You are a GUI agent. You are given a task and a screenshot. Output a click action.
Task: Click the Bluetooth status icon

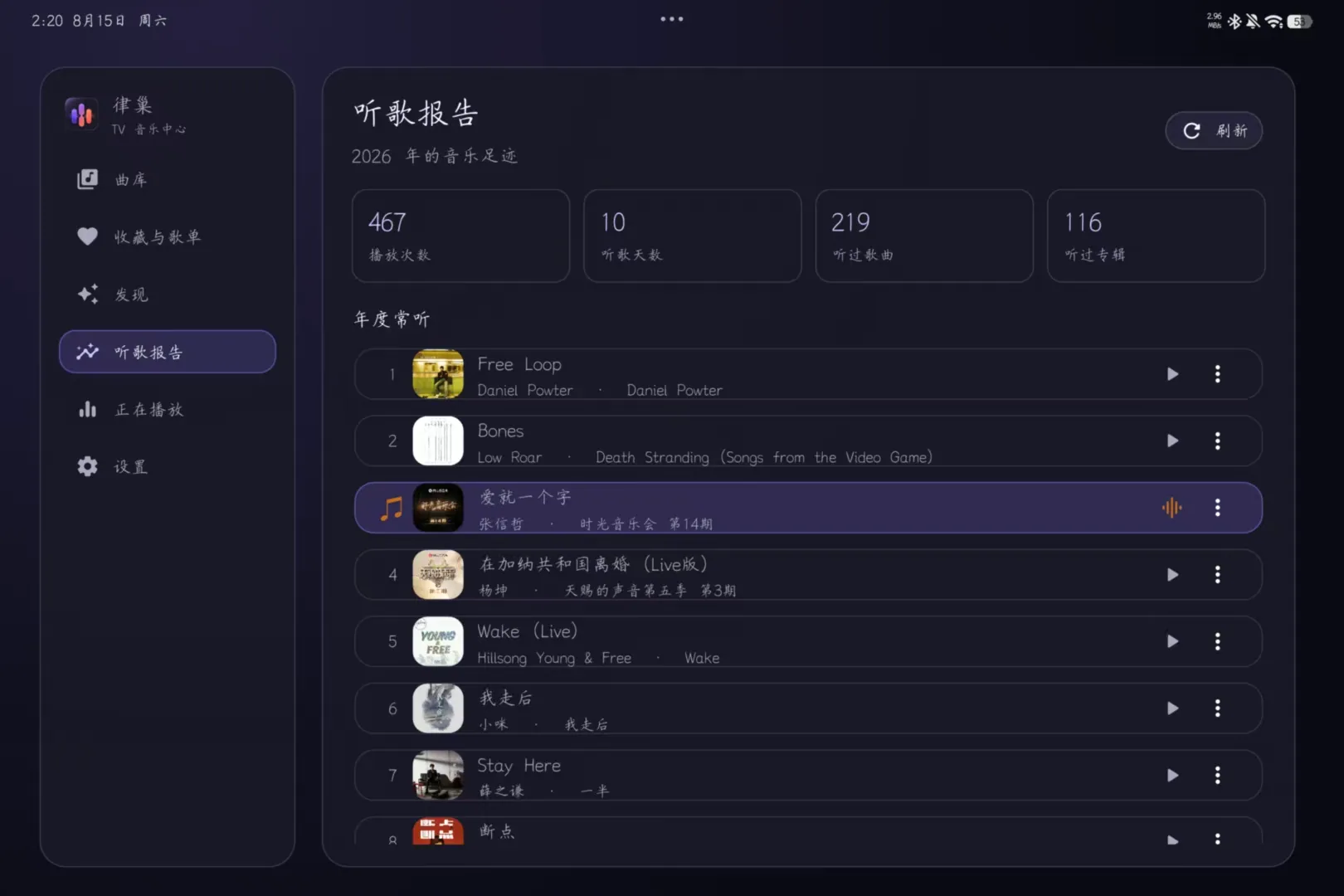tap(1234, 22)
